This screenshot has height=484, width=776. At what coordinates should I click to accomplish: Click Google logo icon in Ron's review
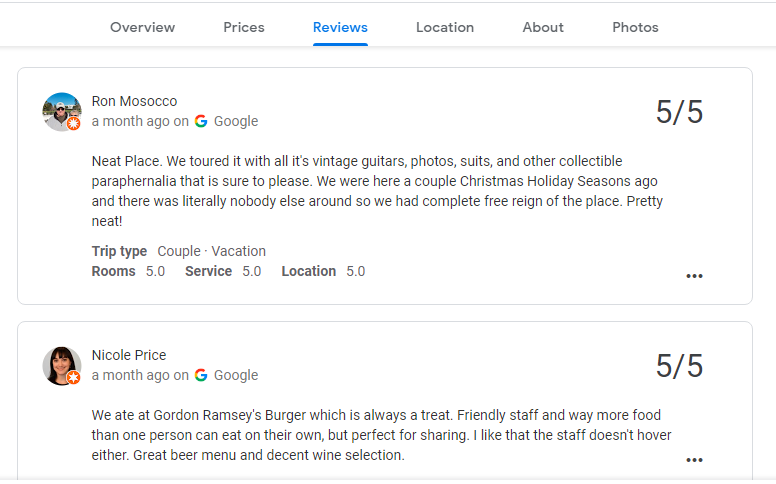tap(201, 121)
